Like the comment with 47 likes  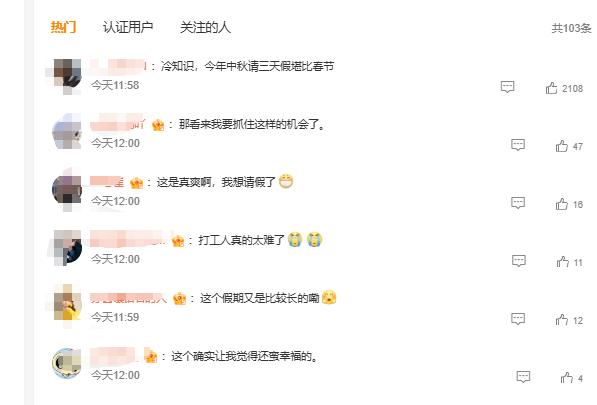tap(561, 146)
